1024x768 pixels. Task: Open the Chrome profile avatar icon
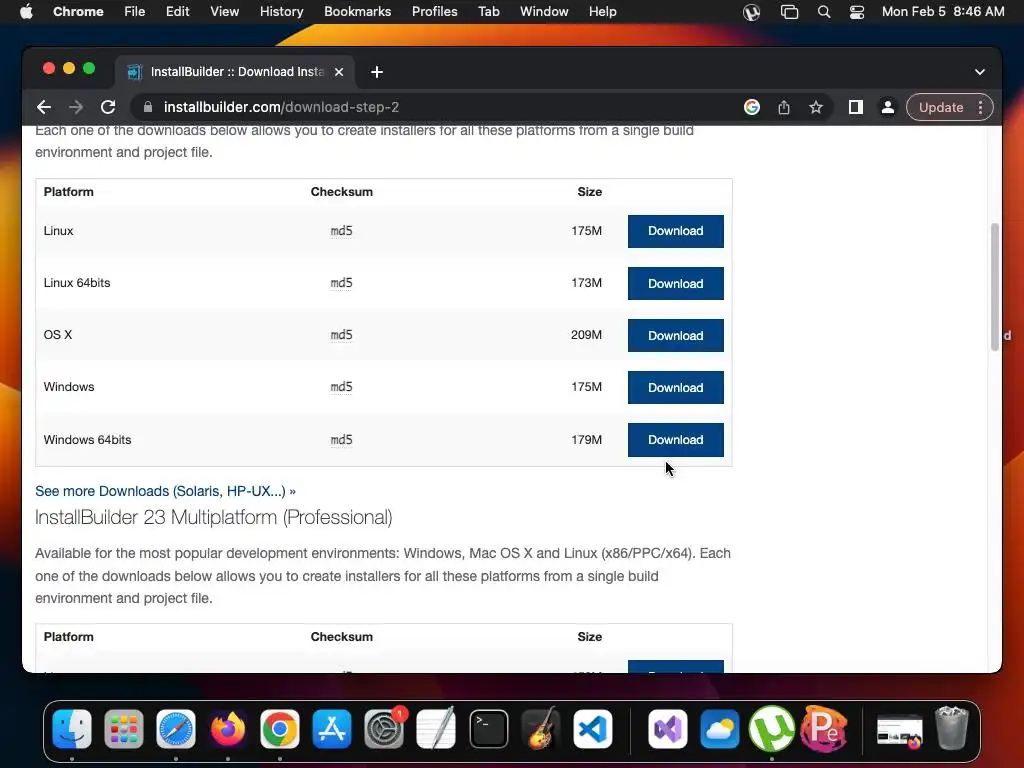pyautogui.click(x=888, y=107)
